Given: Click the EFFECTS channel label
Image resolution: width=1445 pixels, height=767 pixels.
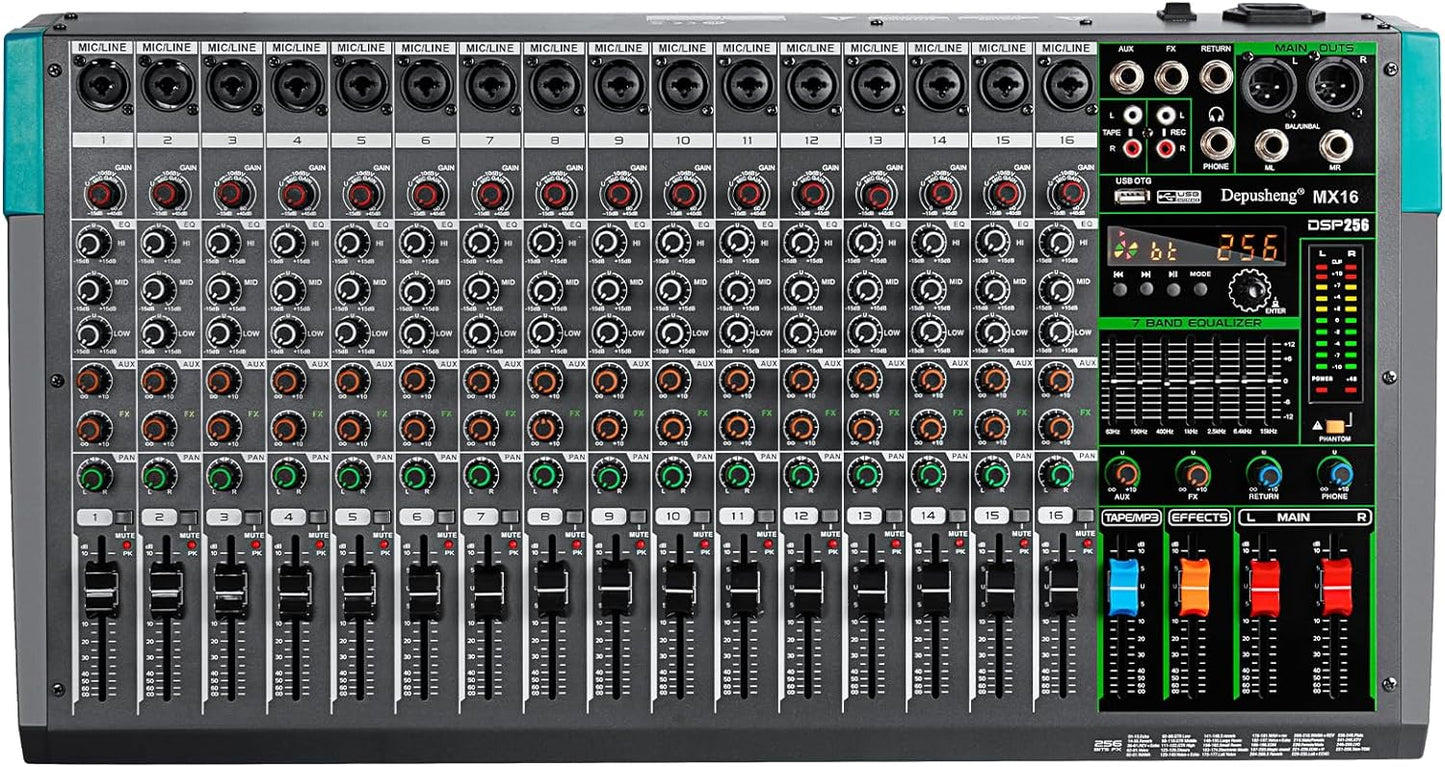Looking at the screenshot, I should [x=1199, y=516].
